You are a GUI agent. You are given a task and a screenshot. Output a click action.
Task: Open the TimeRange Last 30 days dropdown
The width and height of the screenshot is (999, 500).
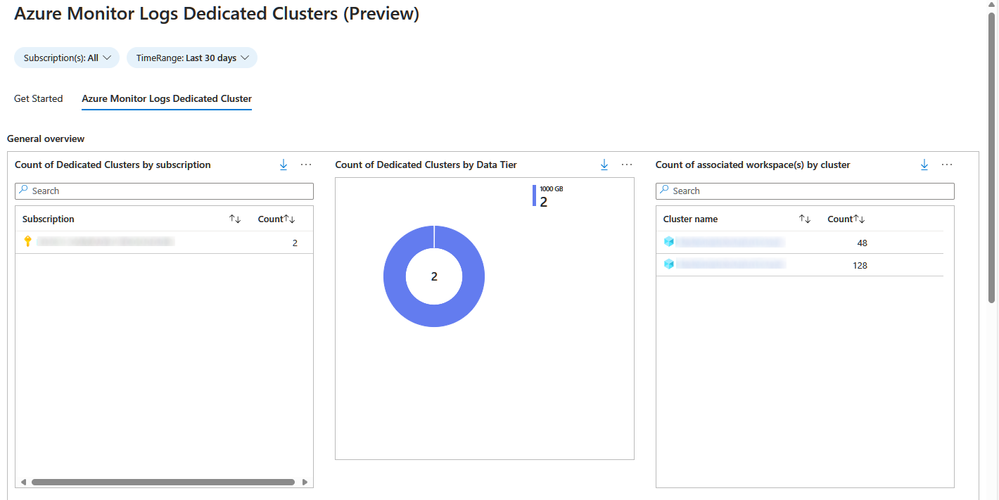[192, 58]
